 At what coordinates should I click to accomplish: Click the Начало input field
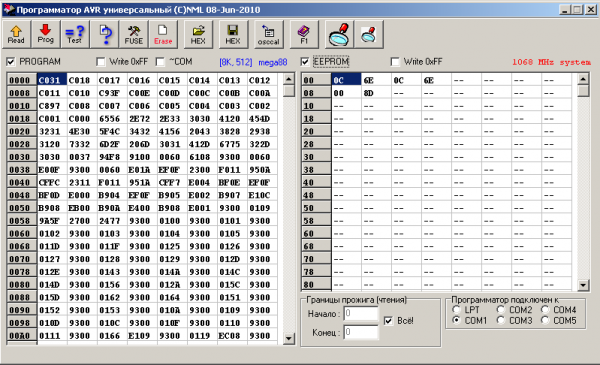click(x=361, y=314)
